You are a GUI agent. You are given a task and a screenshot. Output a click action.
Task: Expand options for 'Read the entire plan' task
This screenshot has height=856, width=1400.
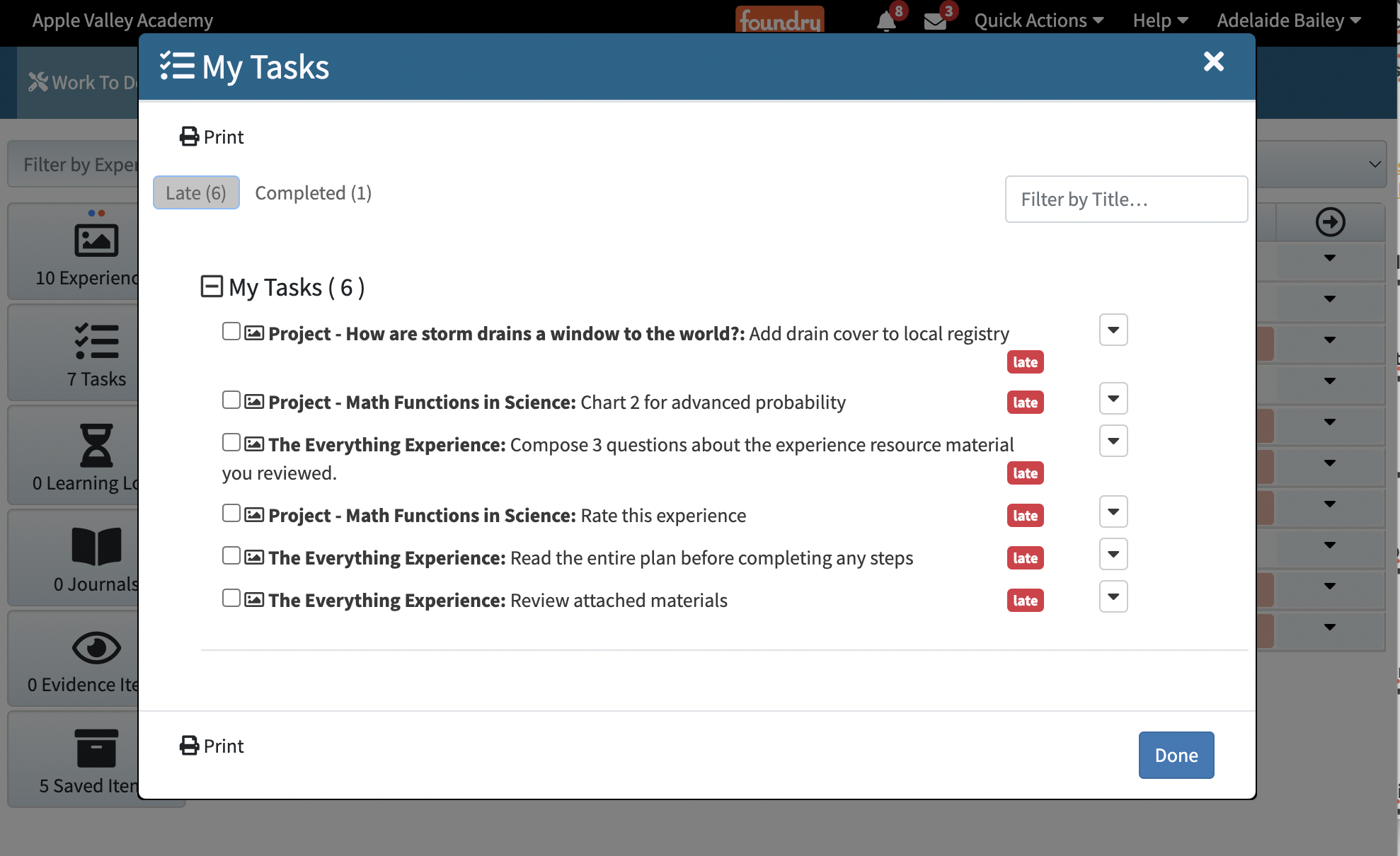[1113, 555]
